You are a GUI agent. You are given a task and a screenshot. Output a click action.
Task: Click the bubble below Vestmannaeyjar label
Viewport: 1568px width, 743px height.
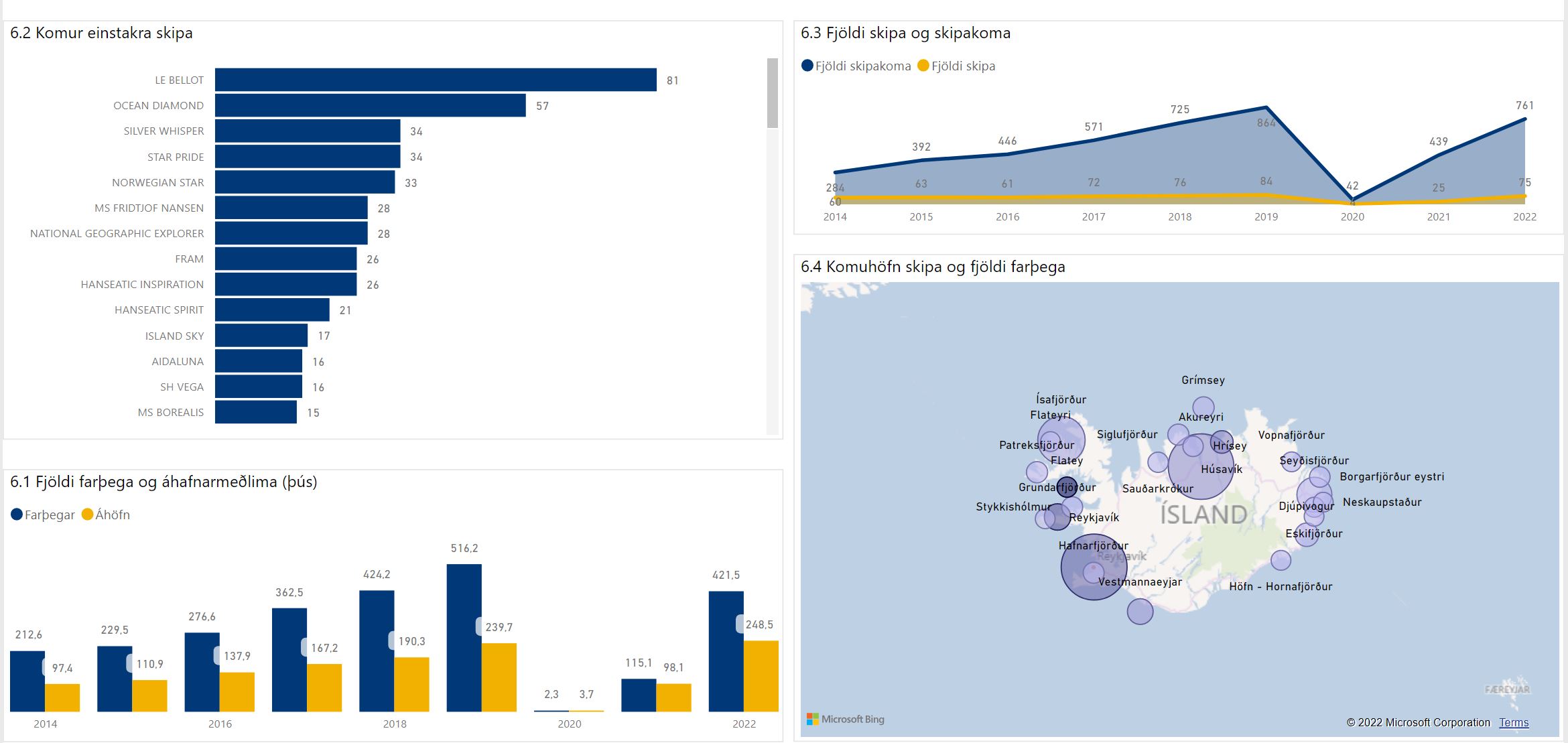click(x=1140, y=611)
